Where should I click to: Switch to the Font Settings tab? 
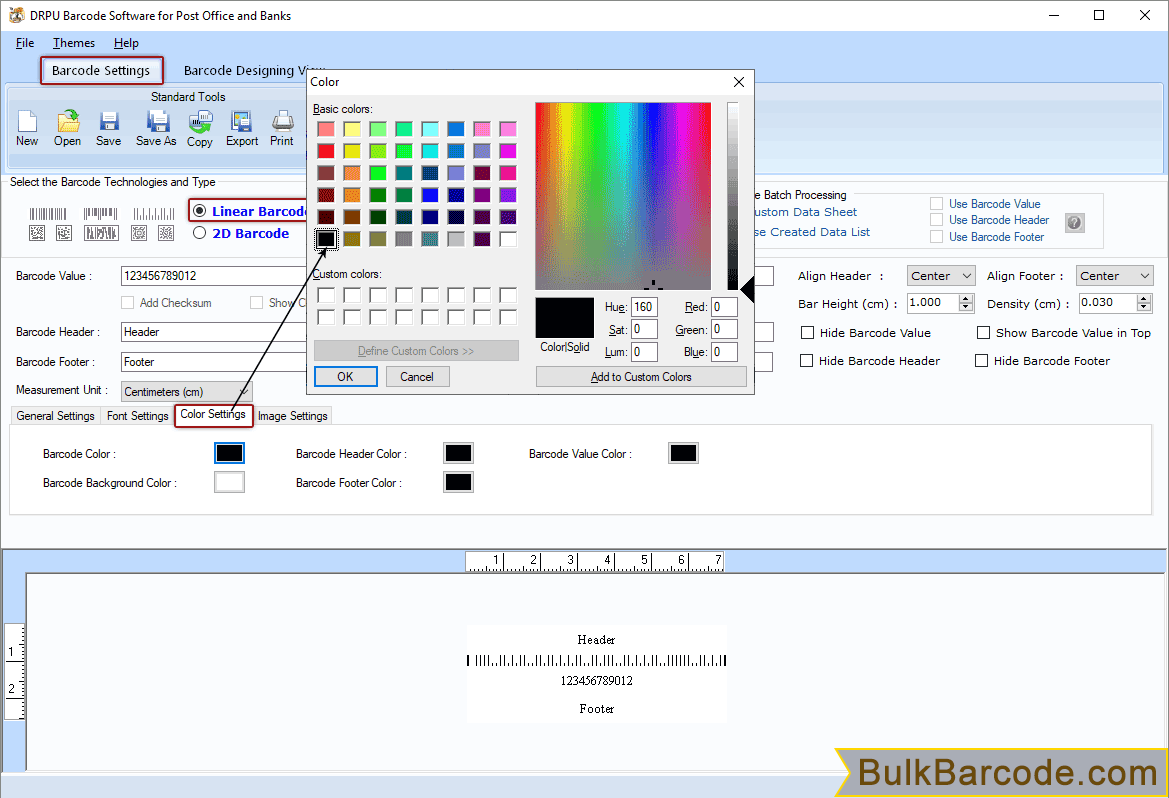(137, 416)
